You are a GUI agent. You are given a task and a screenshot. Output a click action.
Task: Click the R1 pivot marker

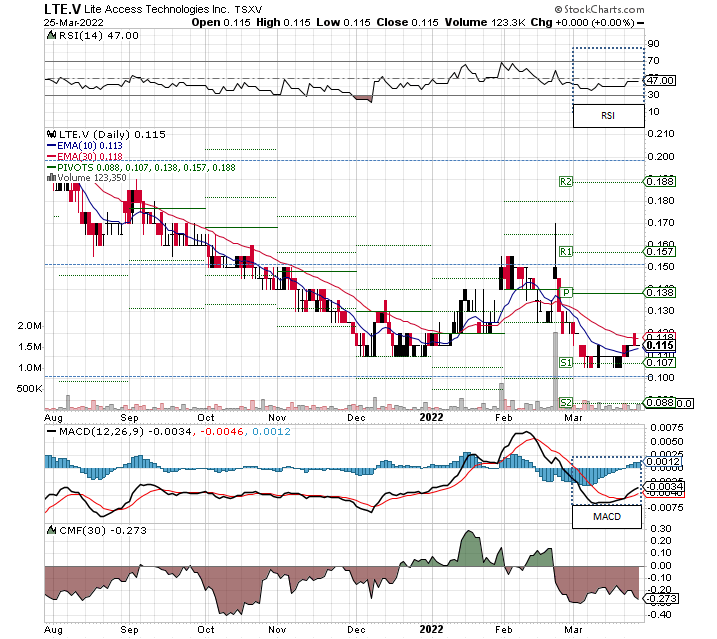(566, 252)
